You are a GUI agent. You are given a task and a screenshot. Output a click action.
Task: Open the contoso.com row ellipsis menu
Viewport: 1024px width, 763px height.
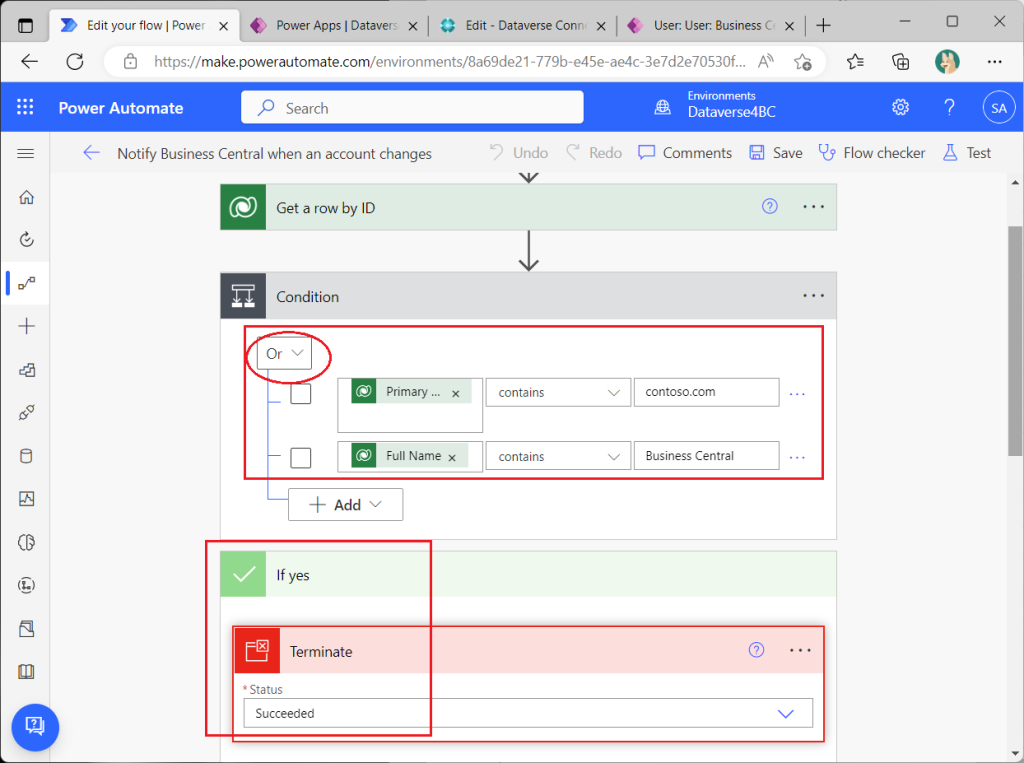[797, 394]
